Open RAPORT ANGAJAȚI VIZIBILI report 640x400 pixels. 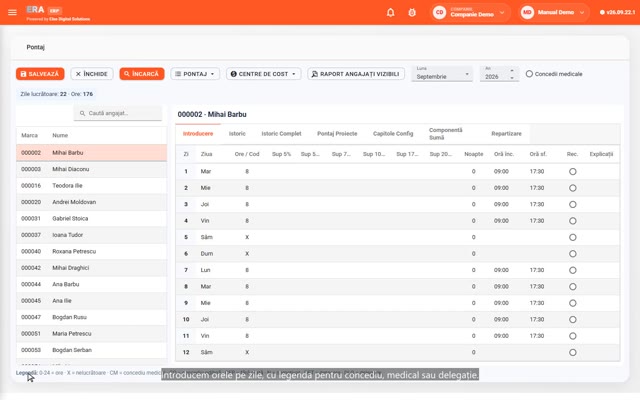coord(356,74)
